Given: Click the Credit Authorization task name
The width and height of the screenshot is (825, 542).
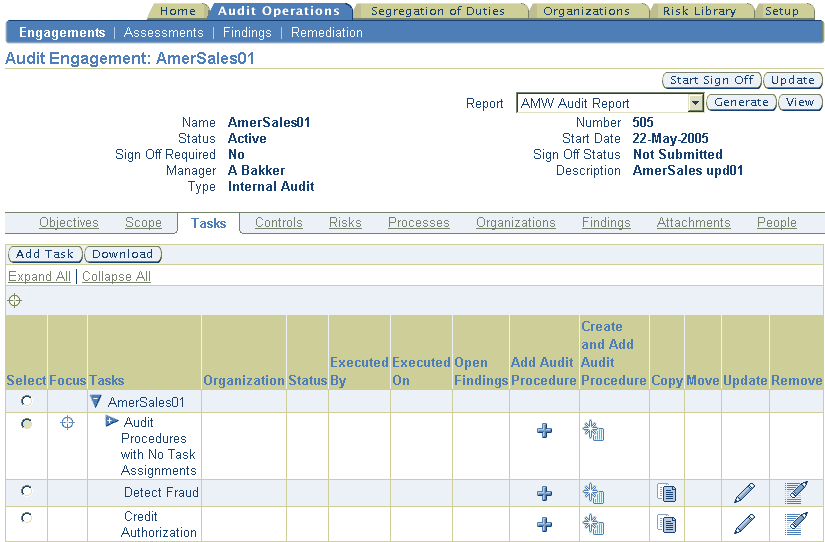Looking at the screenshot, I should coord(159,524).
